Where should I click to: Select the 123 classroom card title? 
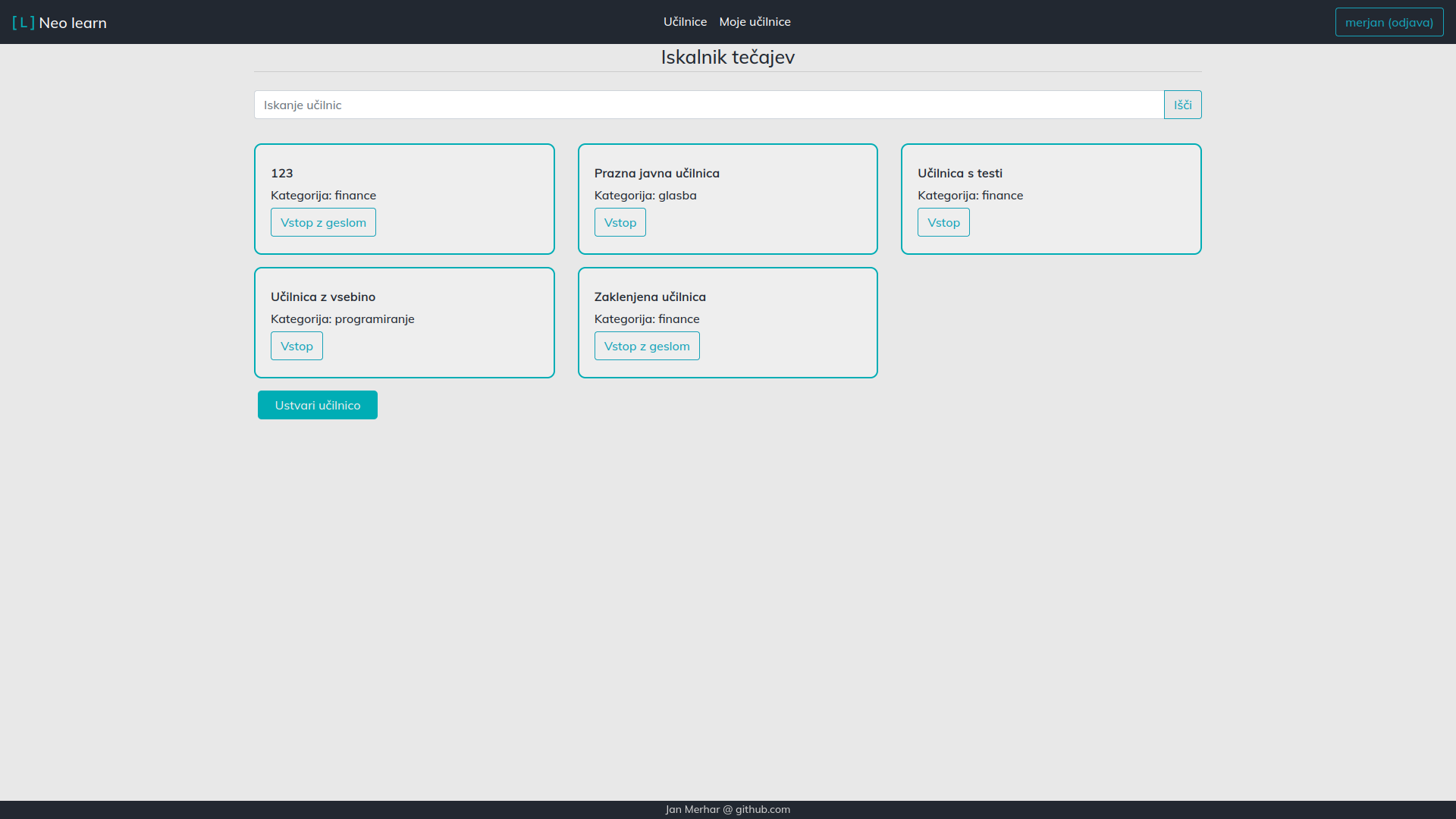[282, 173]
